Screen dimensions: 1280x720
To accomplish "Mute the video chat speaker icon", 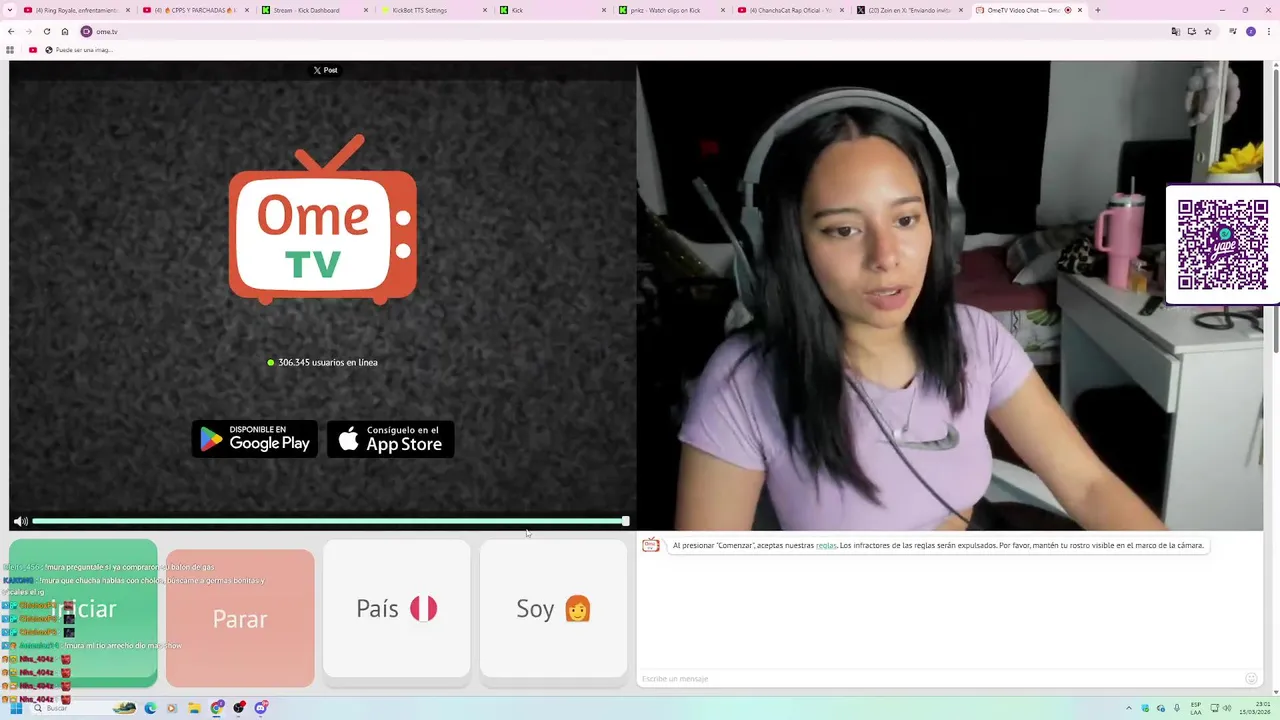I will (x=21, y=521).
